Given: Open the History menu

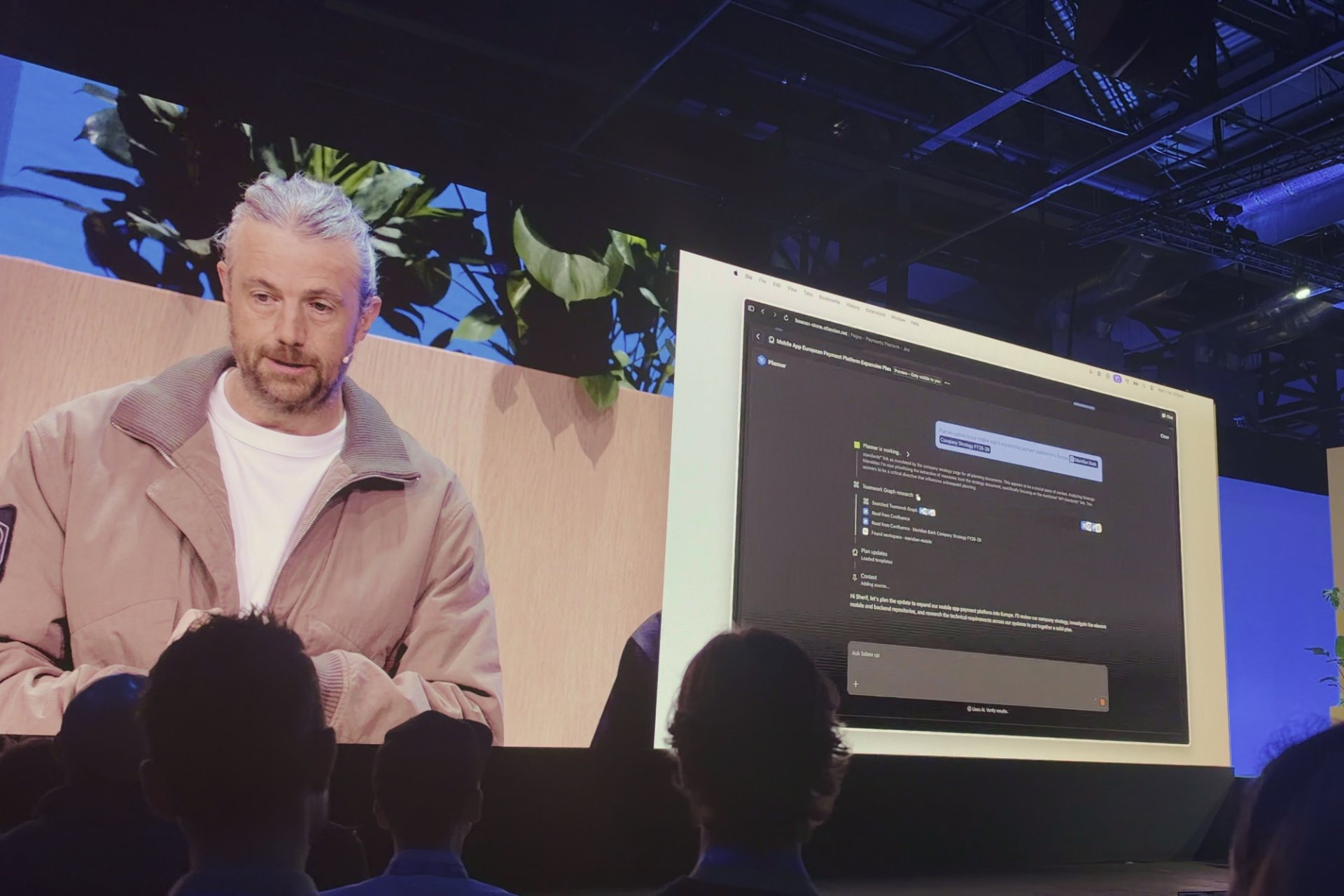Looking at the screenshot, I should [x=853, y=306].
